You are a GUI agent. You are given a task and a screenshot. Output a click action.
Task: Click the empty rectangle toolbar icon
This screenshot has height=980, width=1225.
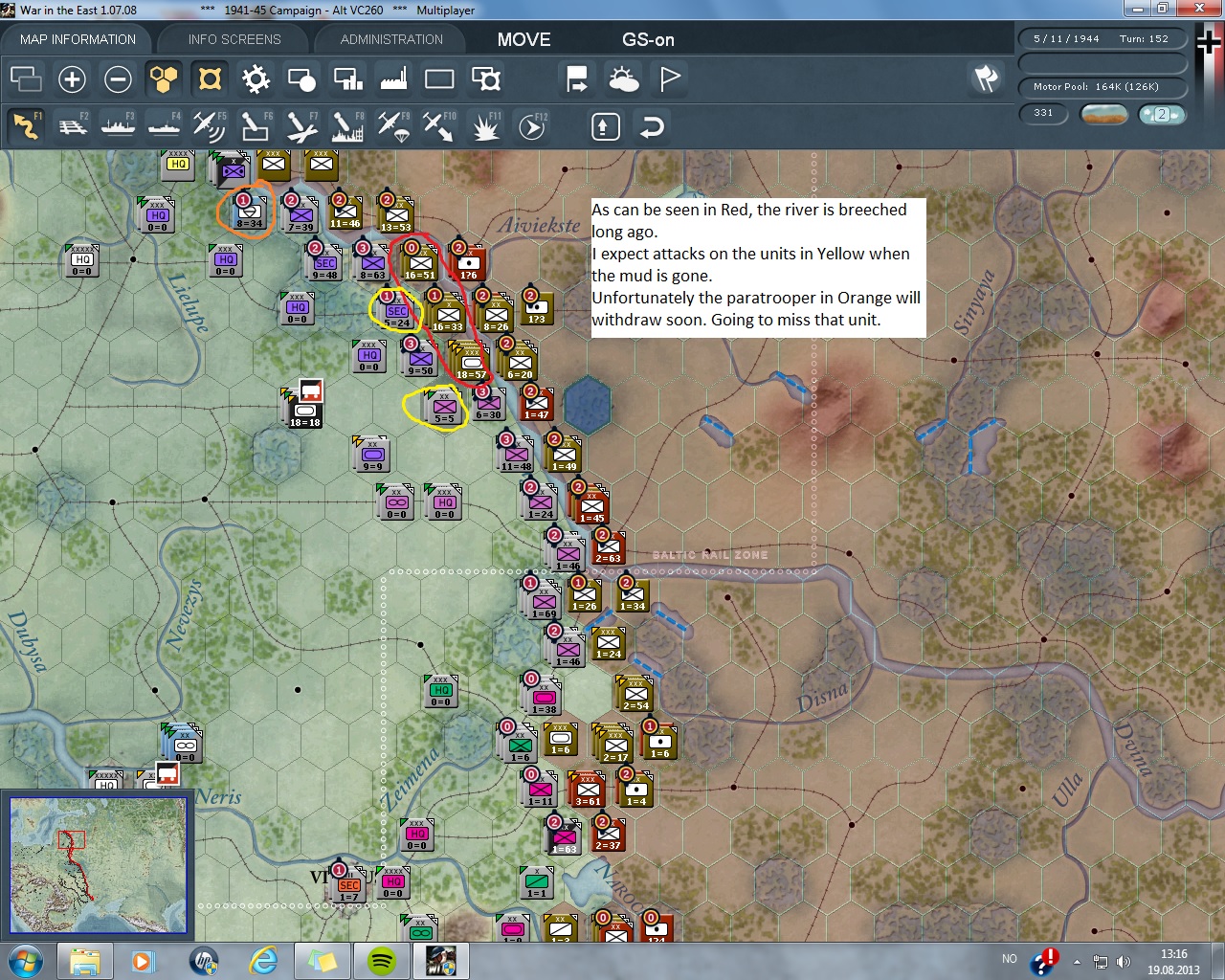click(x=439, y=78)
